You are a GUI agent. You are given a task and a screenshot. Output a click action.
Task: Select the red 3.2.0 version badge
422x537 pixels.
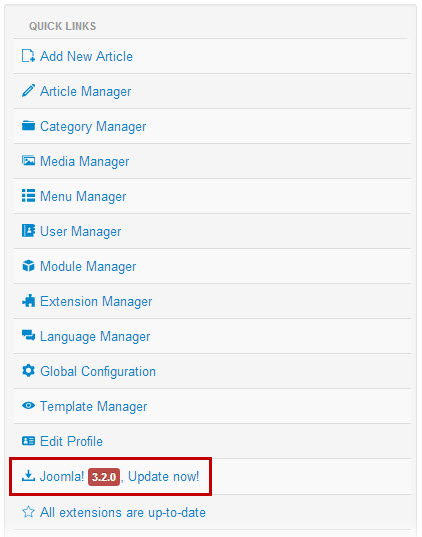[x=104, y=477]
